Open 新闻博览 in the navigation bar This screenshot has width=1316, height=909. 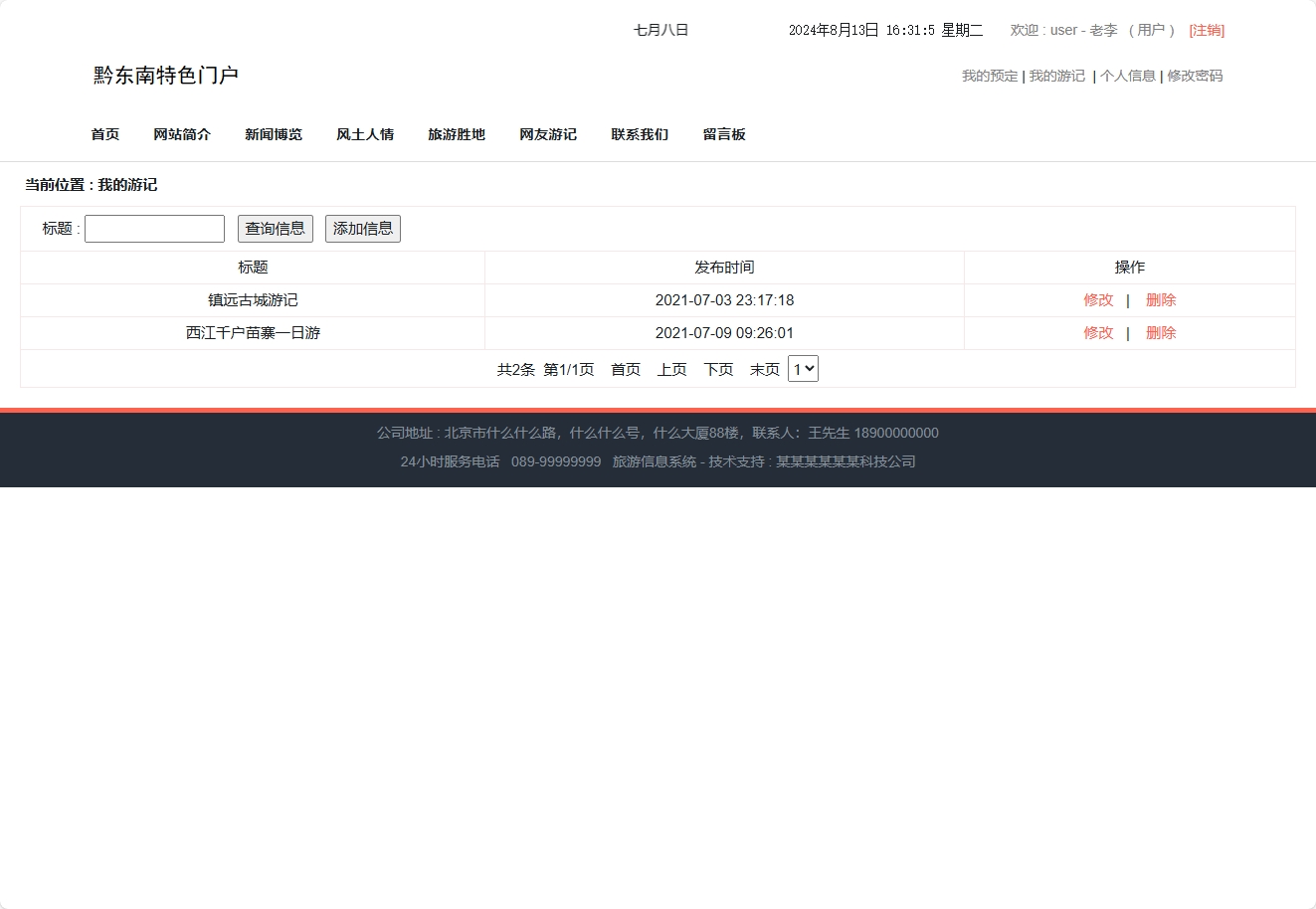click(x=274, y=134)
